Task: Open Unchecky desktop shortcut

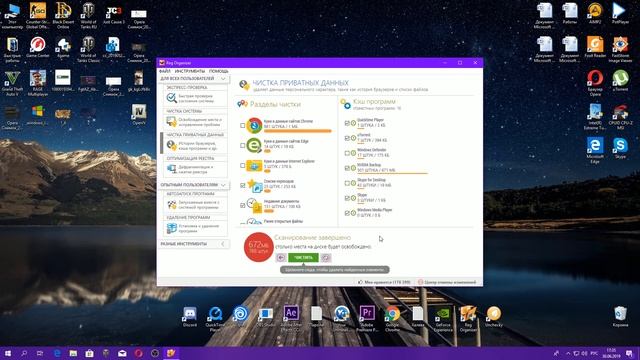Action: click(494, 317)
